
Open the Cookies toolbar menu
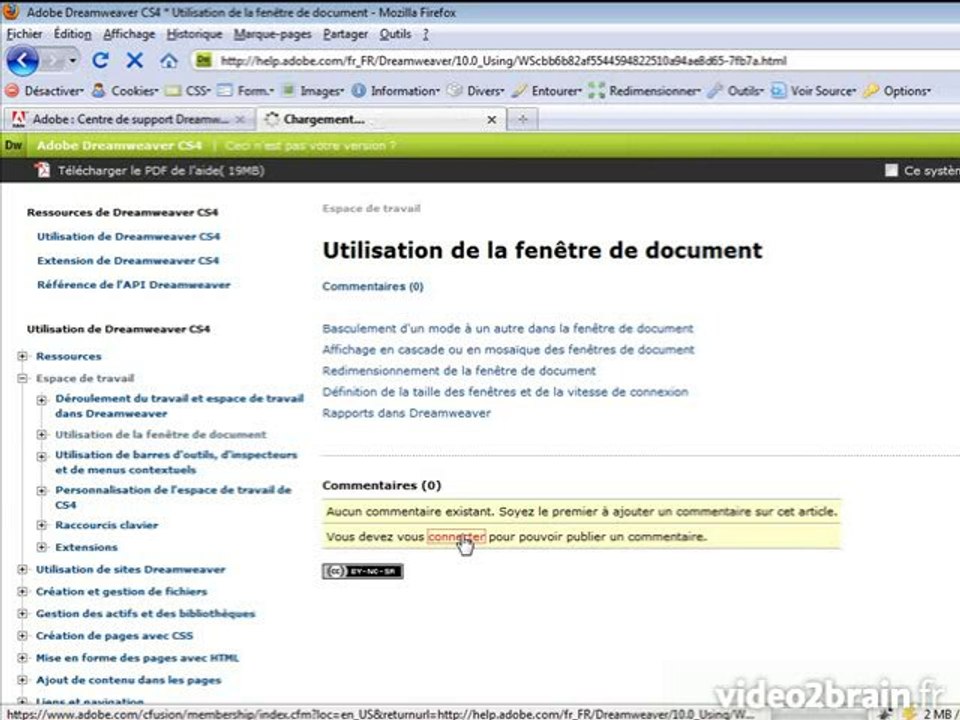[125, 91]
